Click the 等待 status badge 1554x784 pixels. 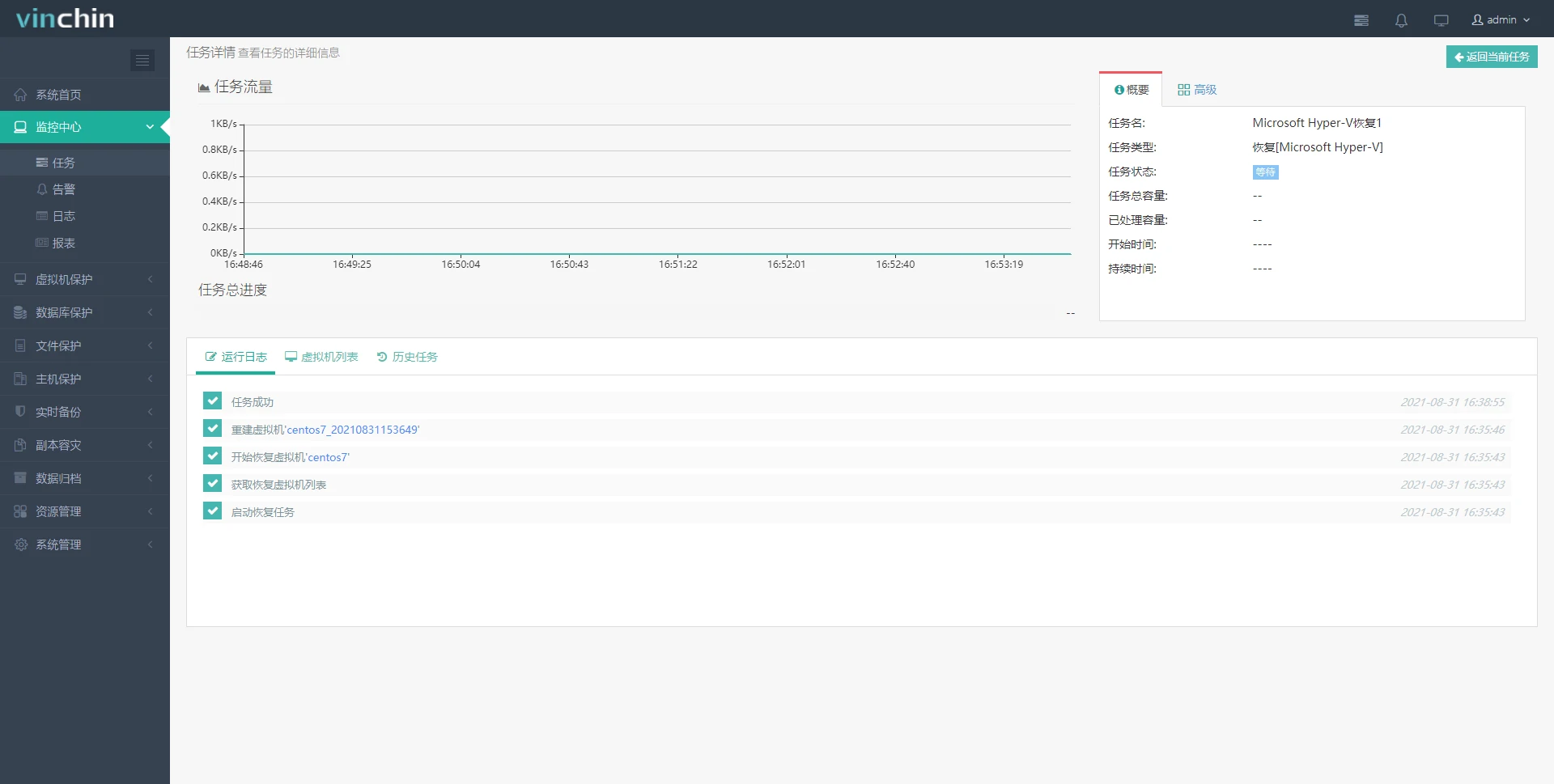[x=1265, y=172]
